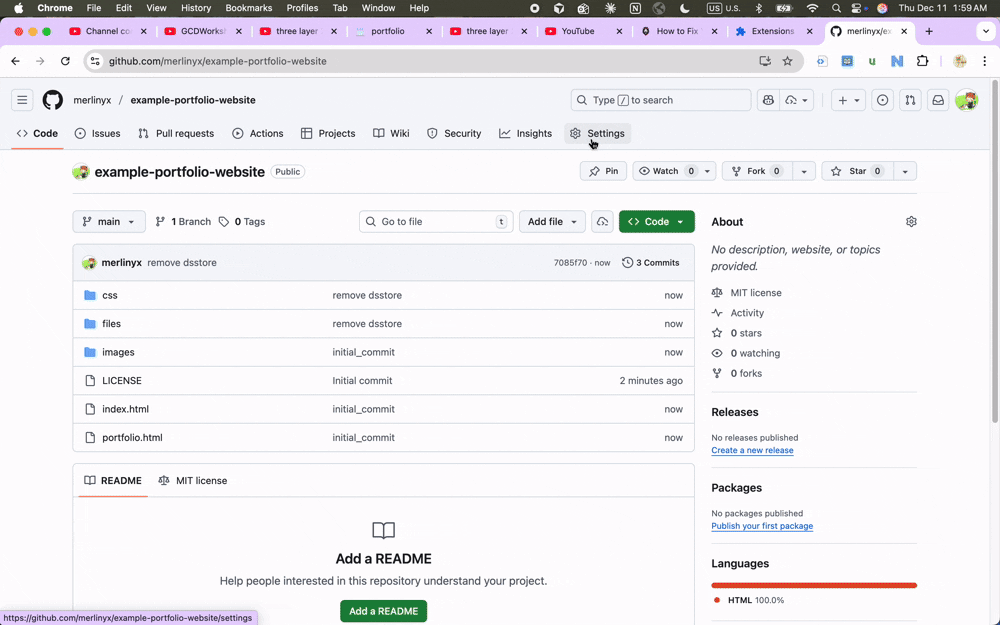This screenshot has height=625, width=1000.
Task: Open Chrome extensions puzzle icon
Action: click(922, 61)
